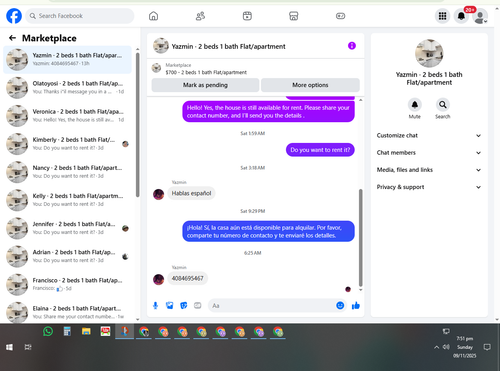500x371 pixels.
Task: Choose a GIF icon
Action: 198,305
